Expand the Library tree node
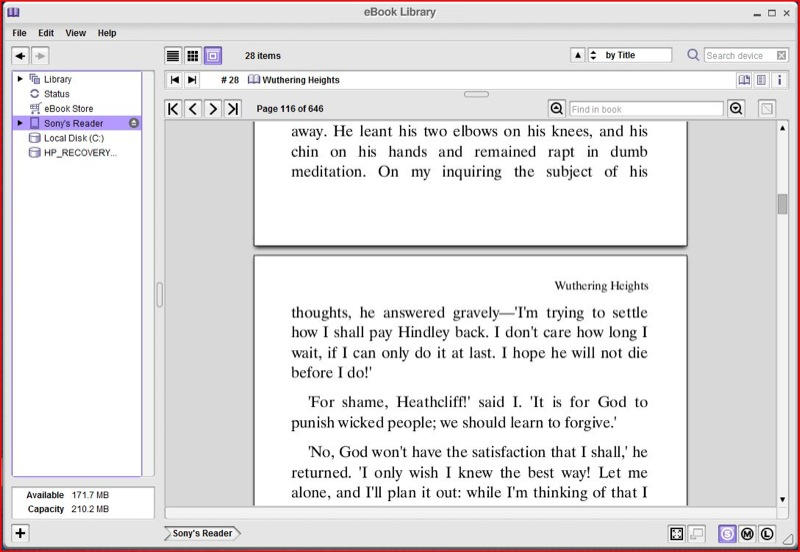 point(20,79)
